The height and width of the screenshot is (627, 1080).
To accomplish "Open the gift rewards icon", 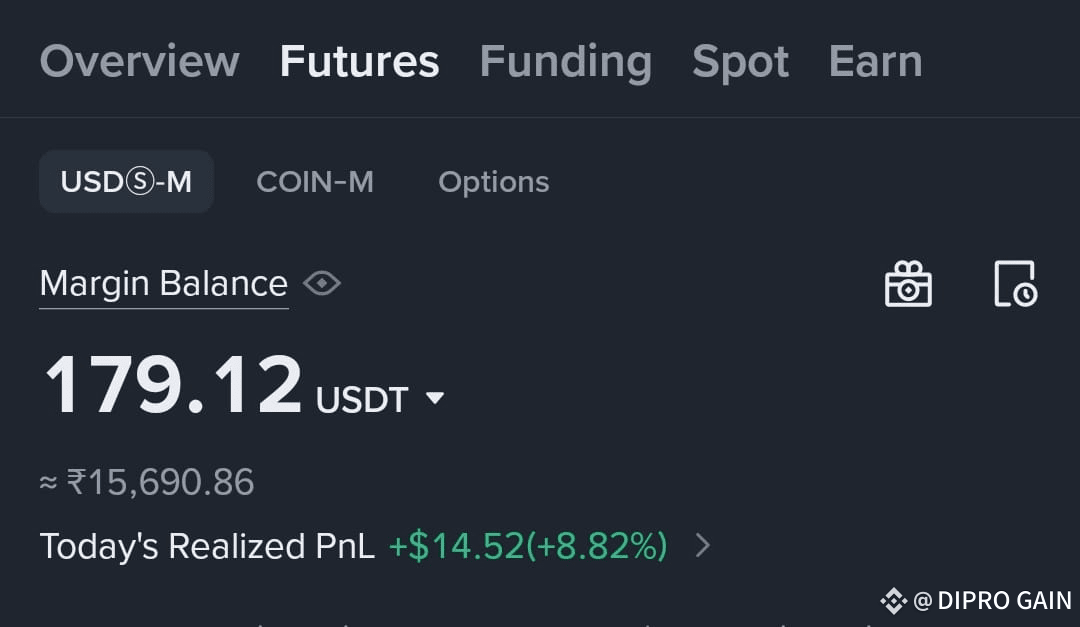I will (908, 283).
